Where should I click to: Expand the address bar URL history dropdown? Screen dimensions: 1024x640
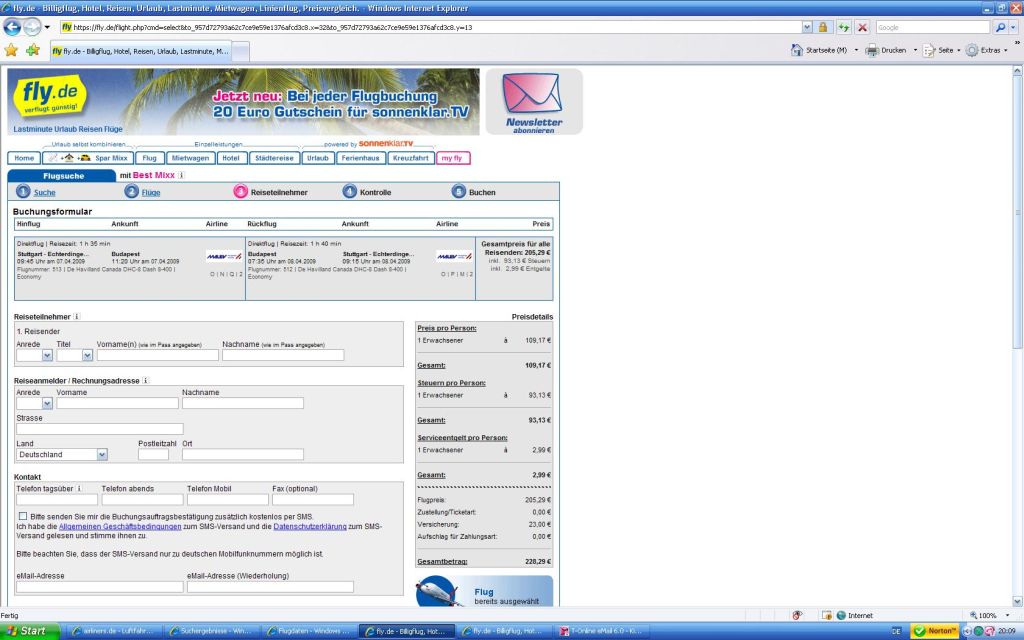[807, 27]
